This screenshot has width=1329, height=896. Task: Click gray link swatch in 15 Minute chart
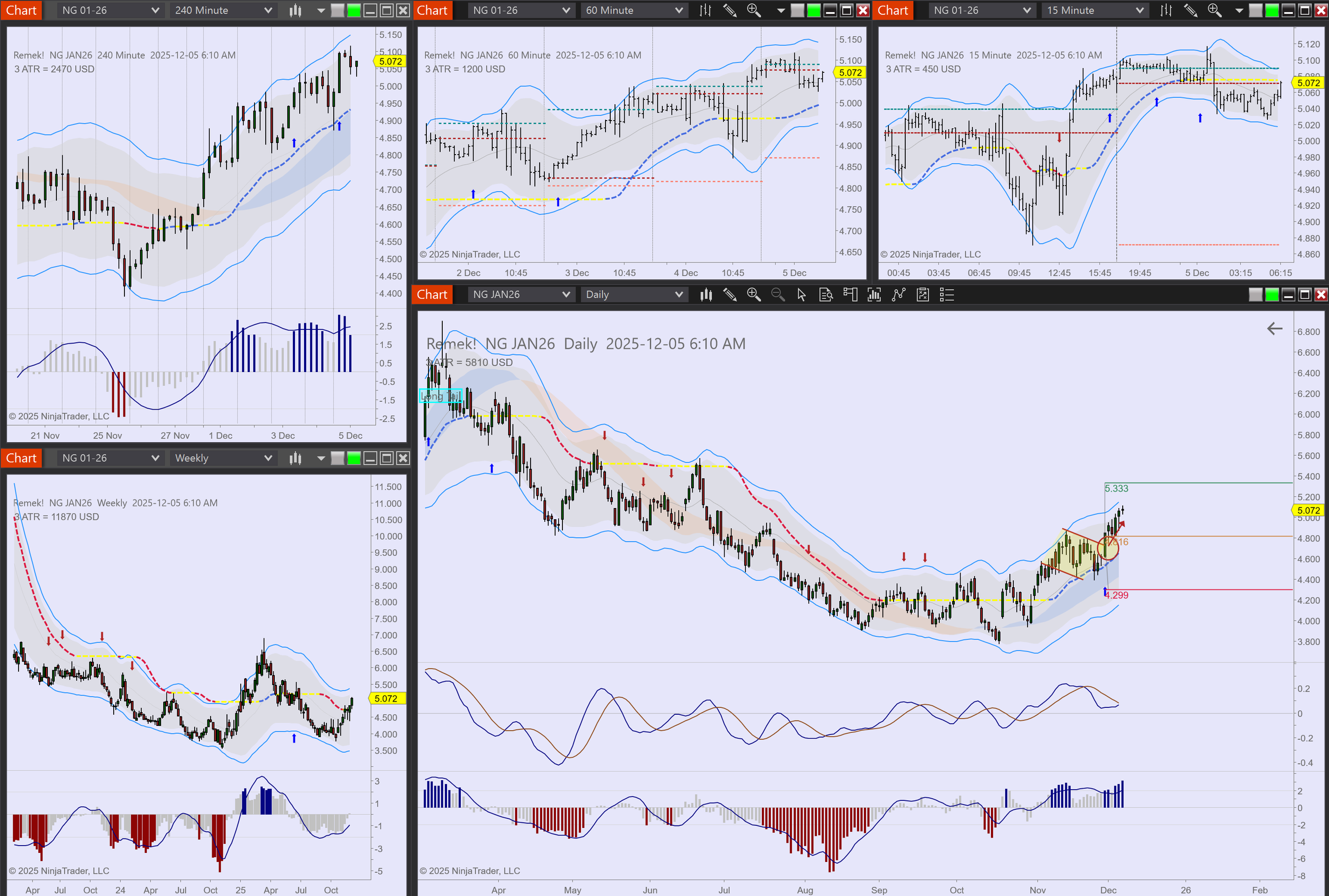pos(1256,10)
